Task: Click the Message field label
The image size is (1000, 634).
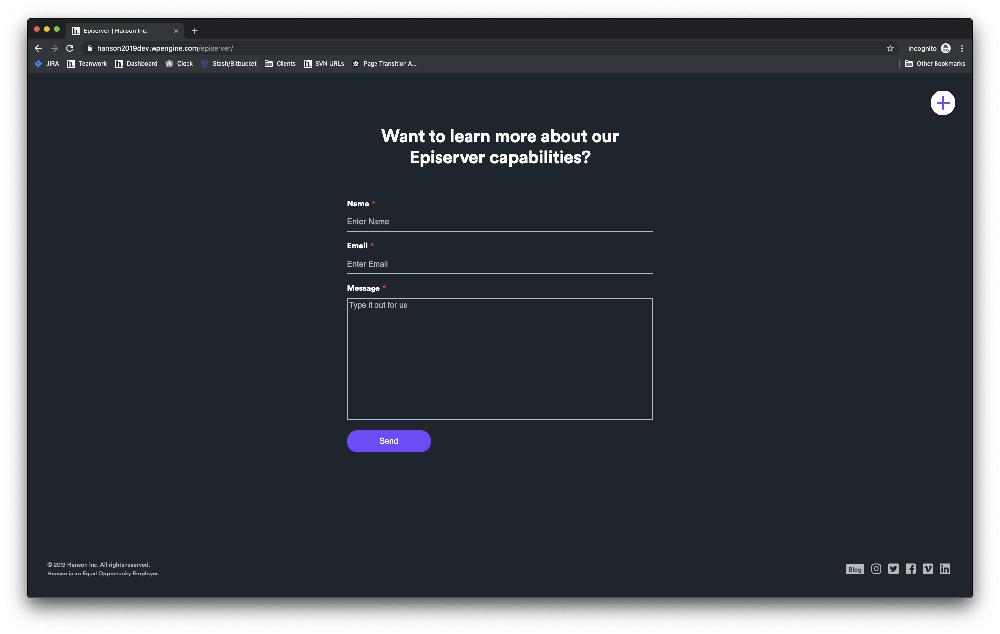Action: point(364,288)
